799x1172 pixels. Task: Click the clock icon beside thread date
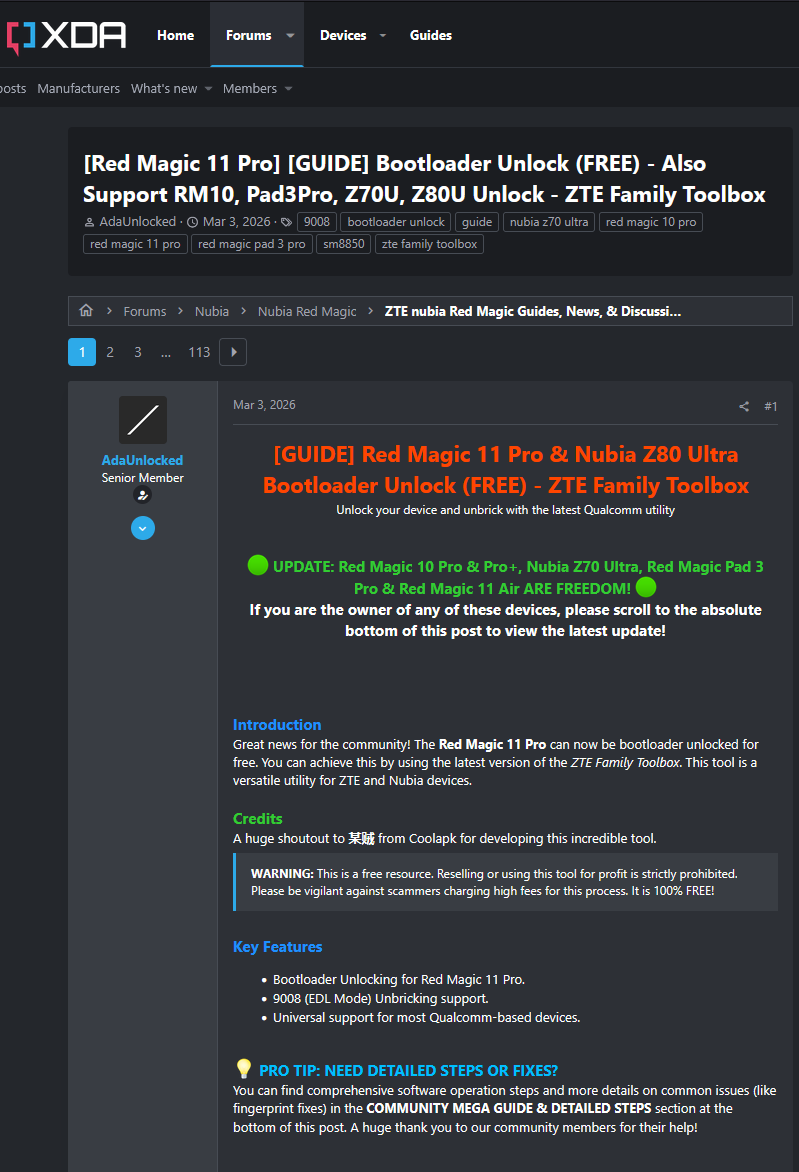(192, 222)
